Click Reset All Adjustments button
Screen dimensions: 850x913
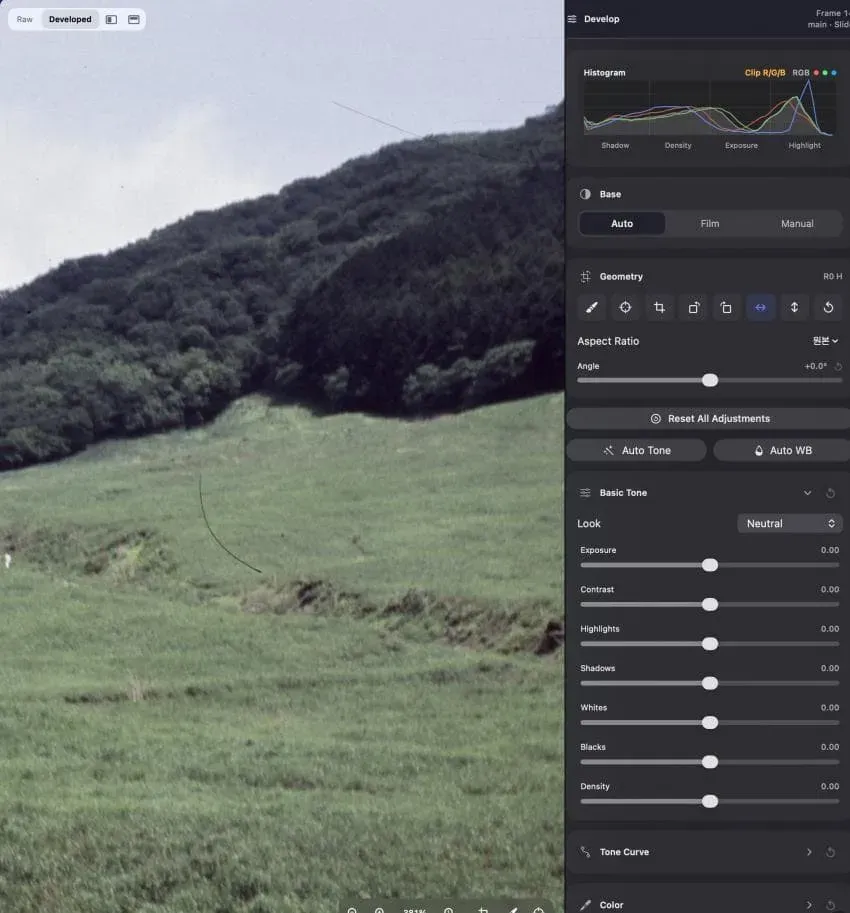pos(709,419)
